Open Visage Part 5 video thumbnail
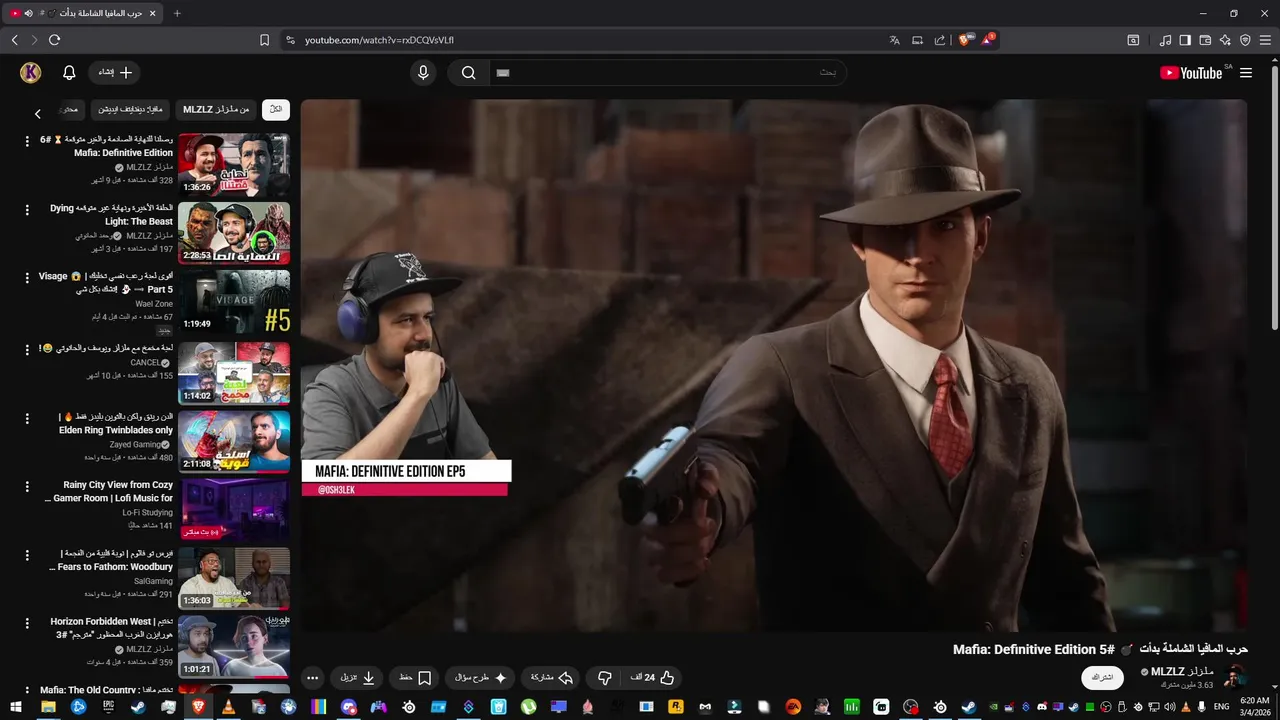The height and width of the screenshot is (720, 1280). pos(234,301)
